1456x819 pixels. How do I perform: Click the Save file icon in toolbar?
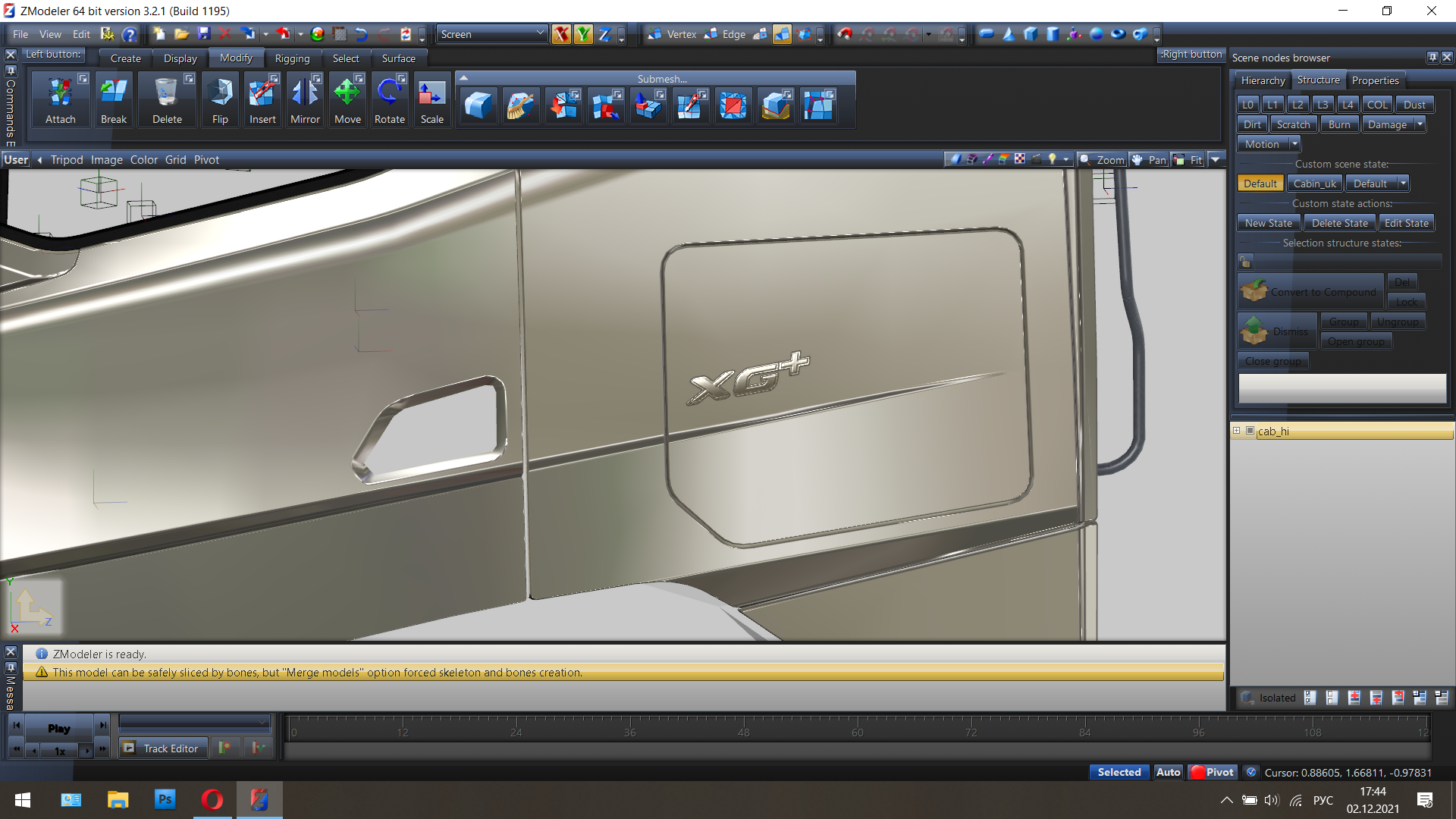[x=204, y=34]
